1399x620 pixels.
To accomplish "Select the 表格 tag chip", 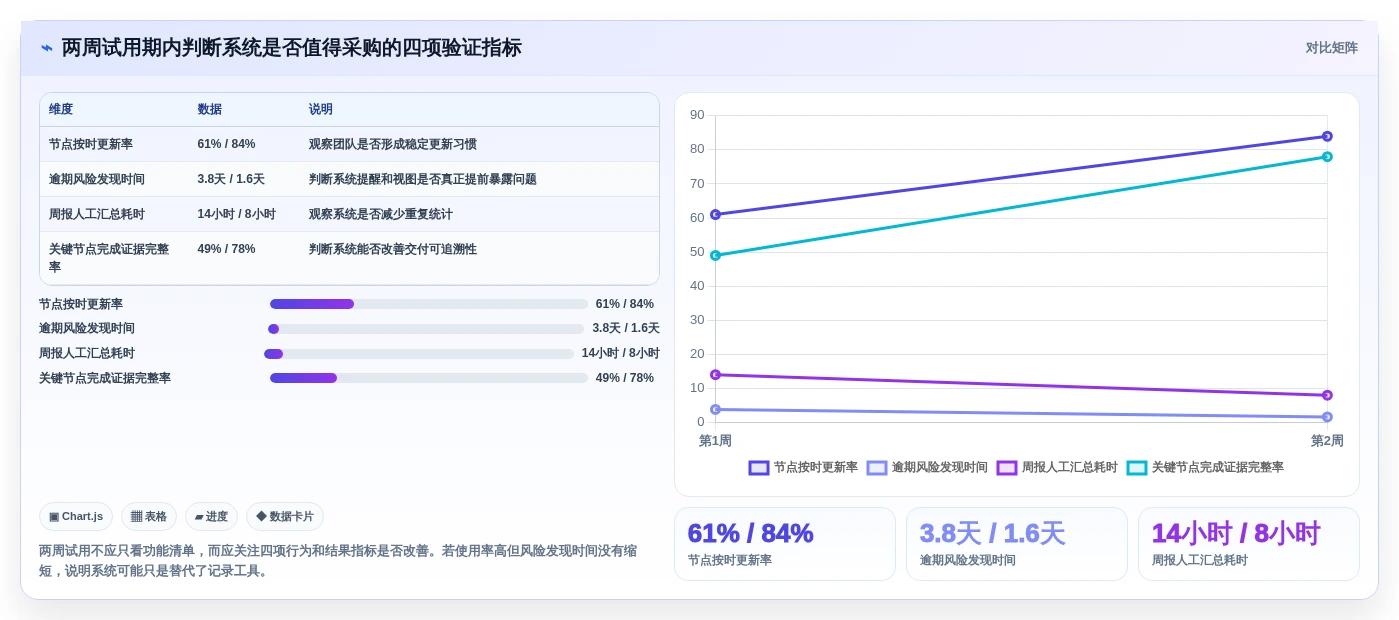I will pyautogui.click(x=149, y=516).
